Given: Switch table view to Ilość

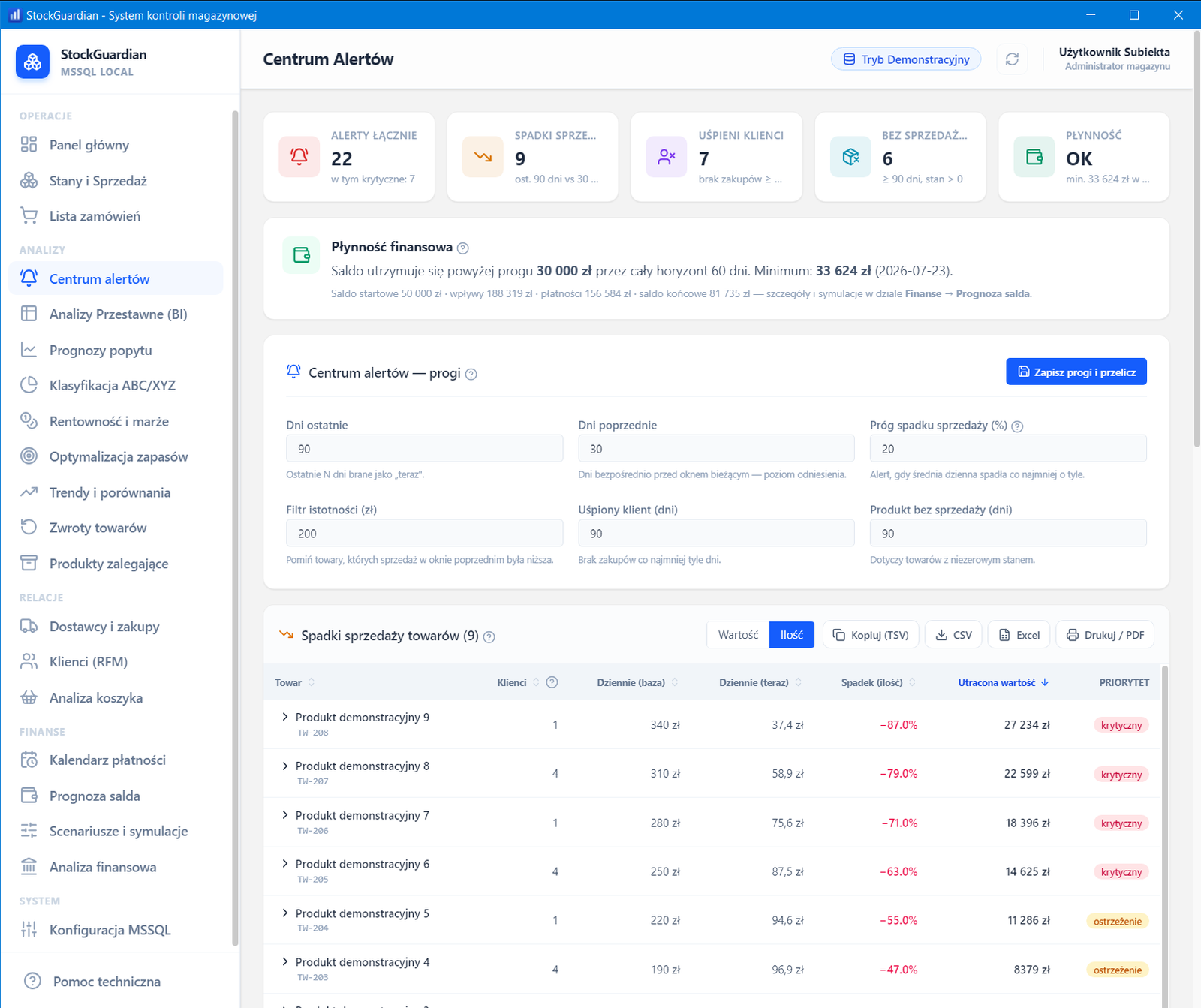Looking at the screenshot, I should tap(792, 635).
